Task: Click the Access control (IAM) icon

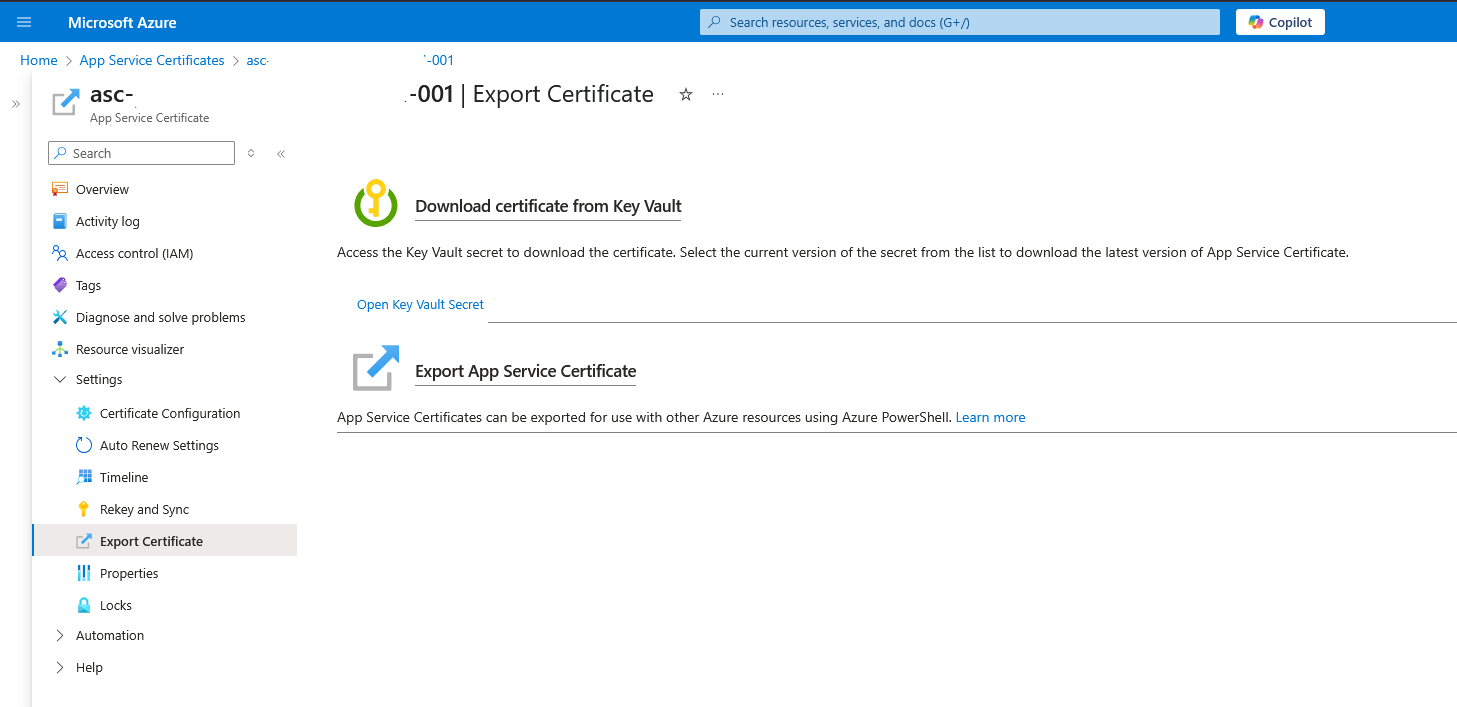Action: point(60,253)
